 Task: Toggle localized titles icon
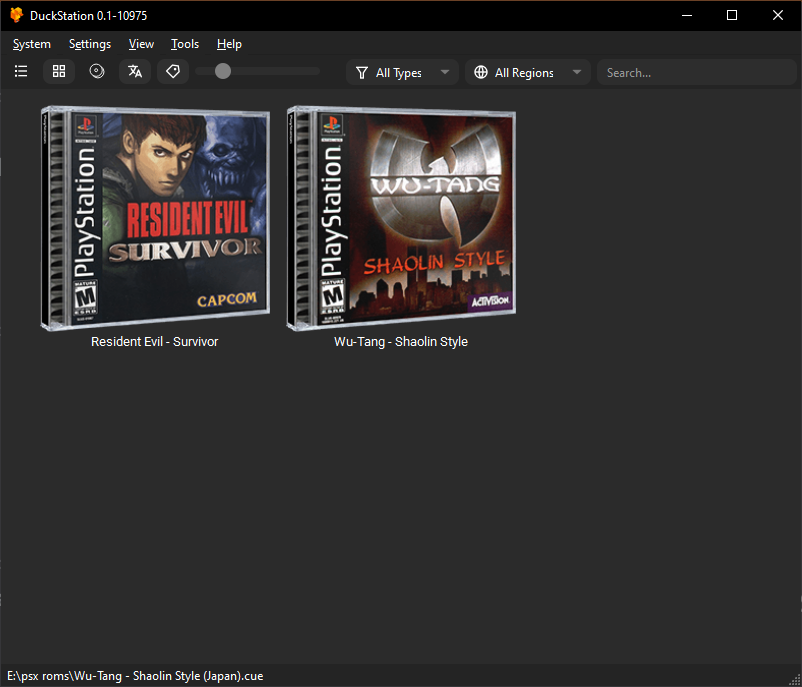[135, 72]
